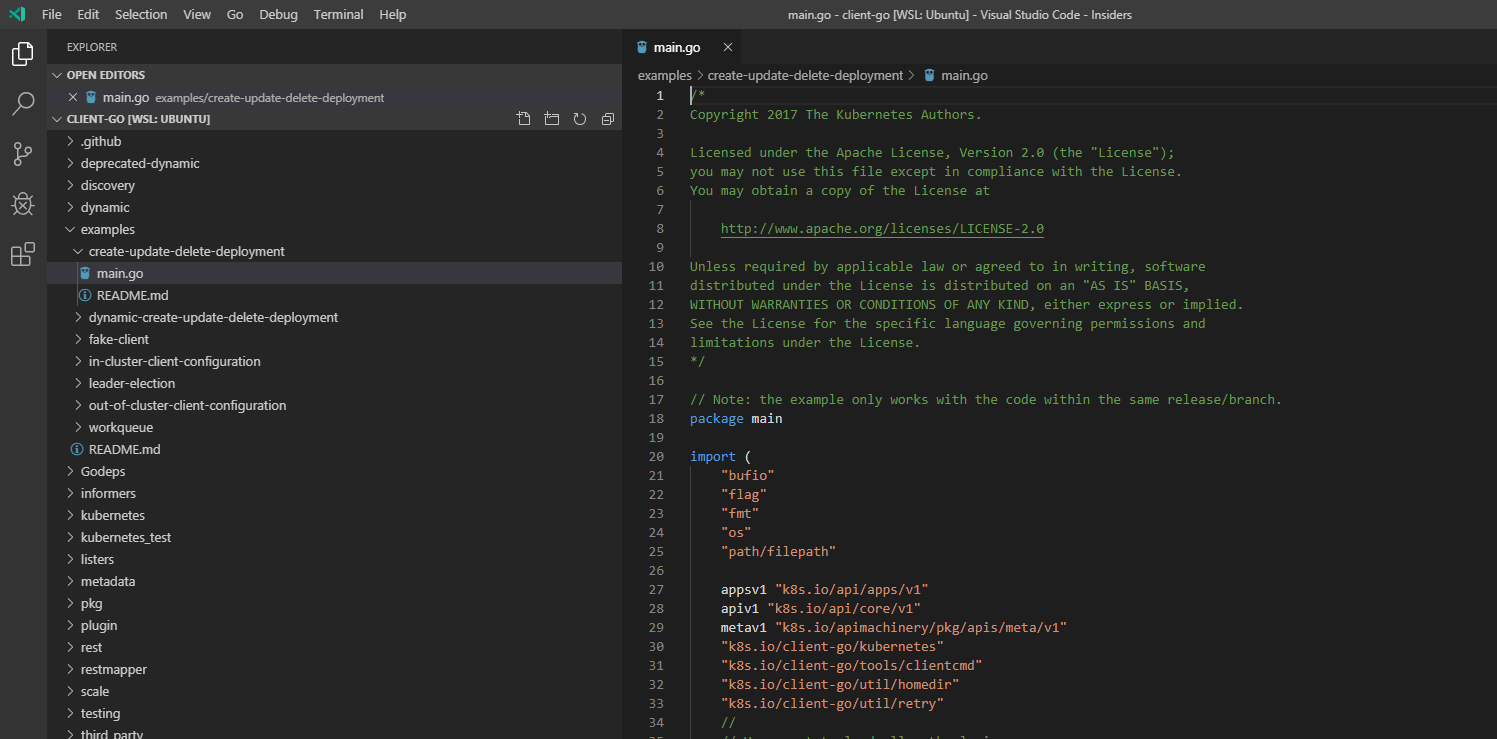The height and width of the screenshot is (739, 1497).
Task: Click Go file icon in breadcrumb
Action: (930, 75)
